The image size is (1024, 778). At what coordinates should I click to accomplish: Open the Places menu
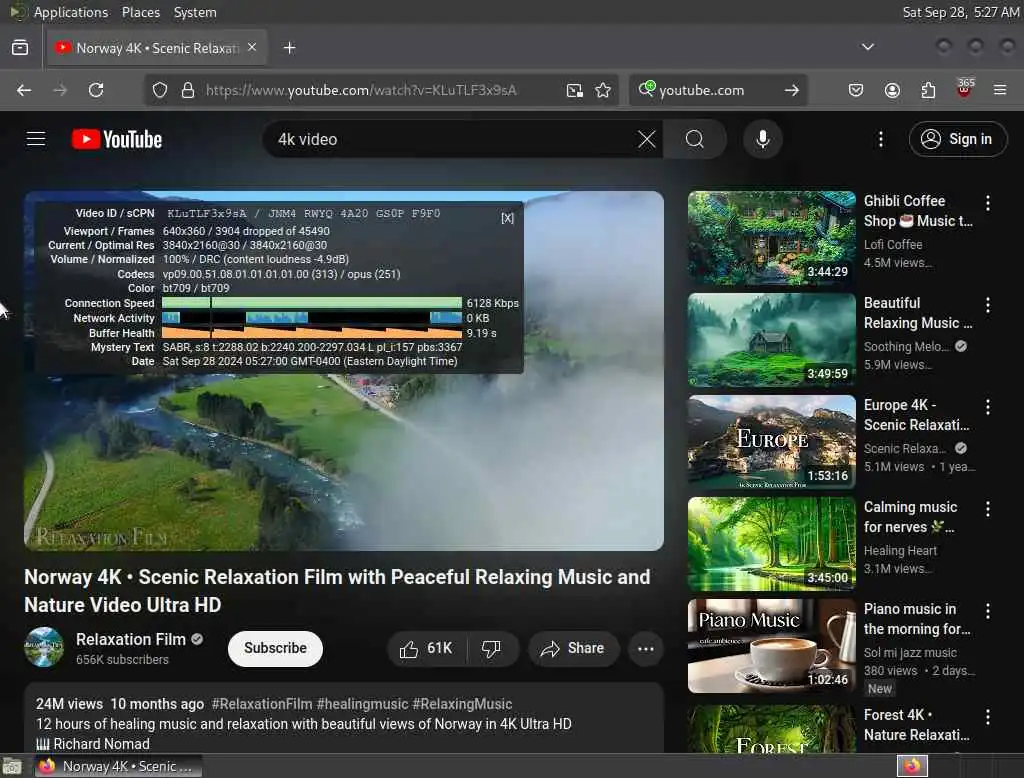(140, 12)
